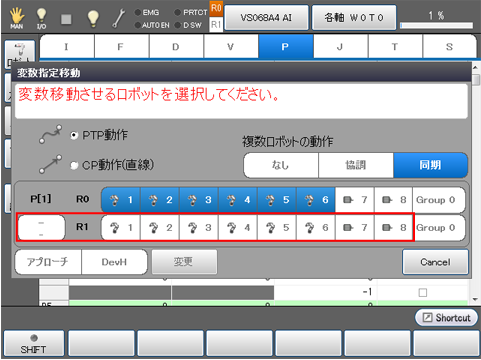Cancel the variable move dialog
The width and height of the screenshot is (481, 360).
coord(435,262)
